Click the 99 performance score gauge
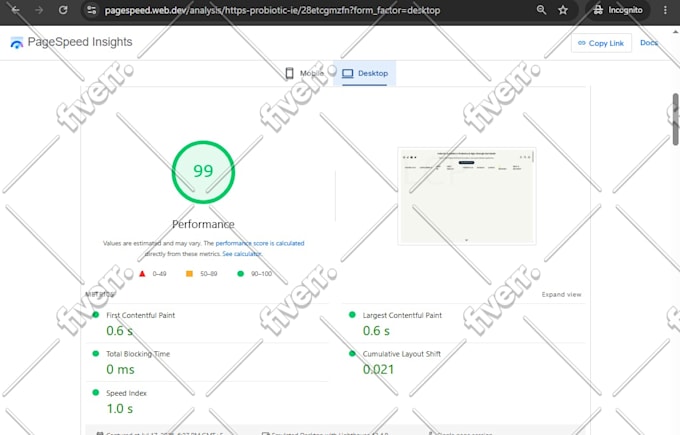The height and width of the screenshot is (435, 680). tap(203, 172)
